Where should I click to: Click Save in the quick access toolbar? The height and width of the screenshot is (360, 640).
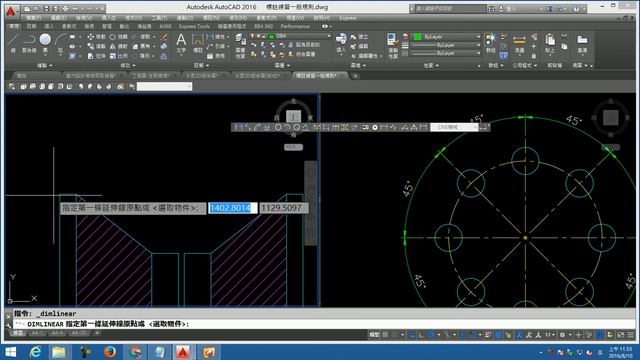(46, 8)
